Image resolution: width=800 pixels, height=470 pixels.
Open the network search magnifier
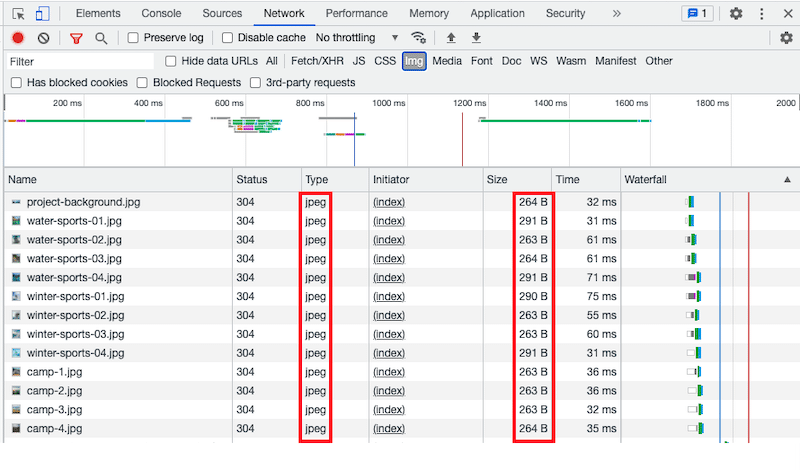pos(101,38)
